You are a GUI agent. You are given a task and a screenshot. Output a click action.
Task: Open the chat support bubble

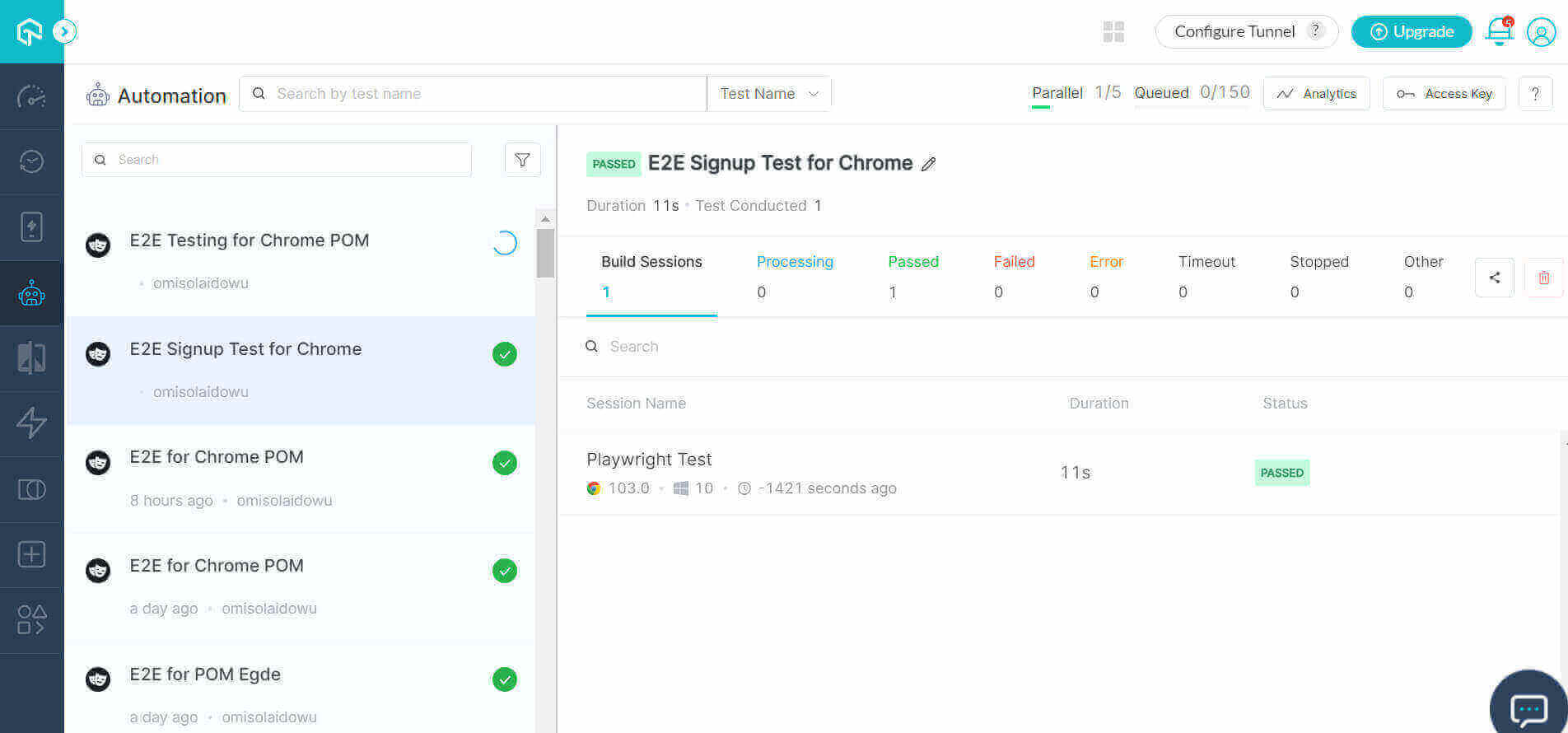tap(1528, 707)
